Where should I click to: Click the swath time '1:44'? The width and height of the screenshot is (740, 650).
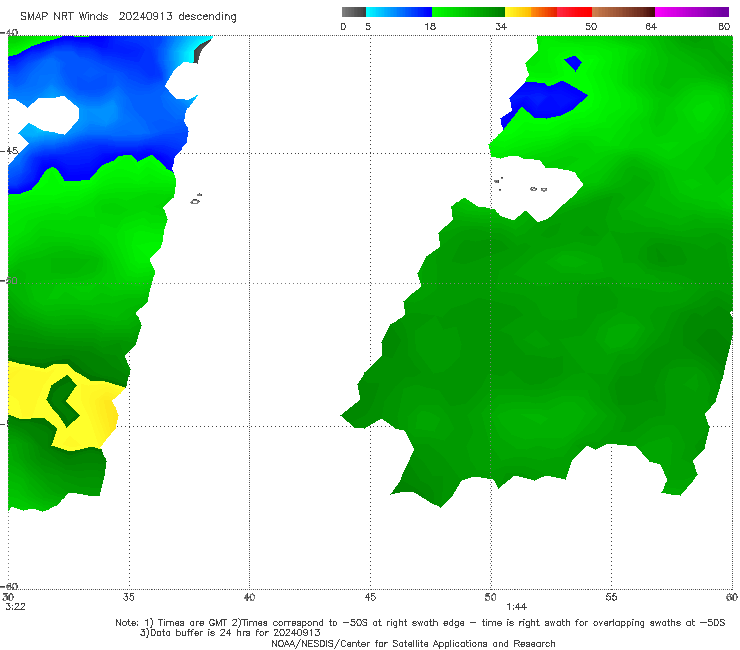(516, 607)
